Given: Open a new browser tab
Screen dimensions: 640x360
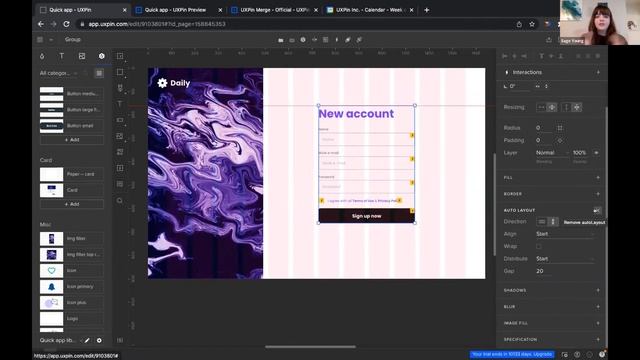Looking at the screenshot, I should point(427,10).
